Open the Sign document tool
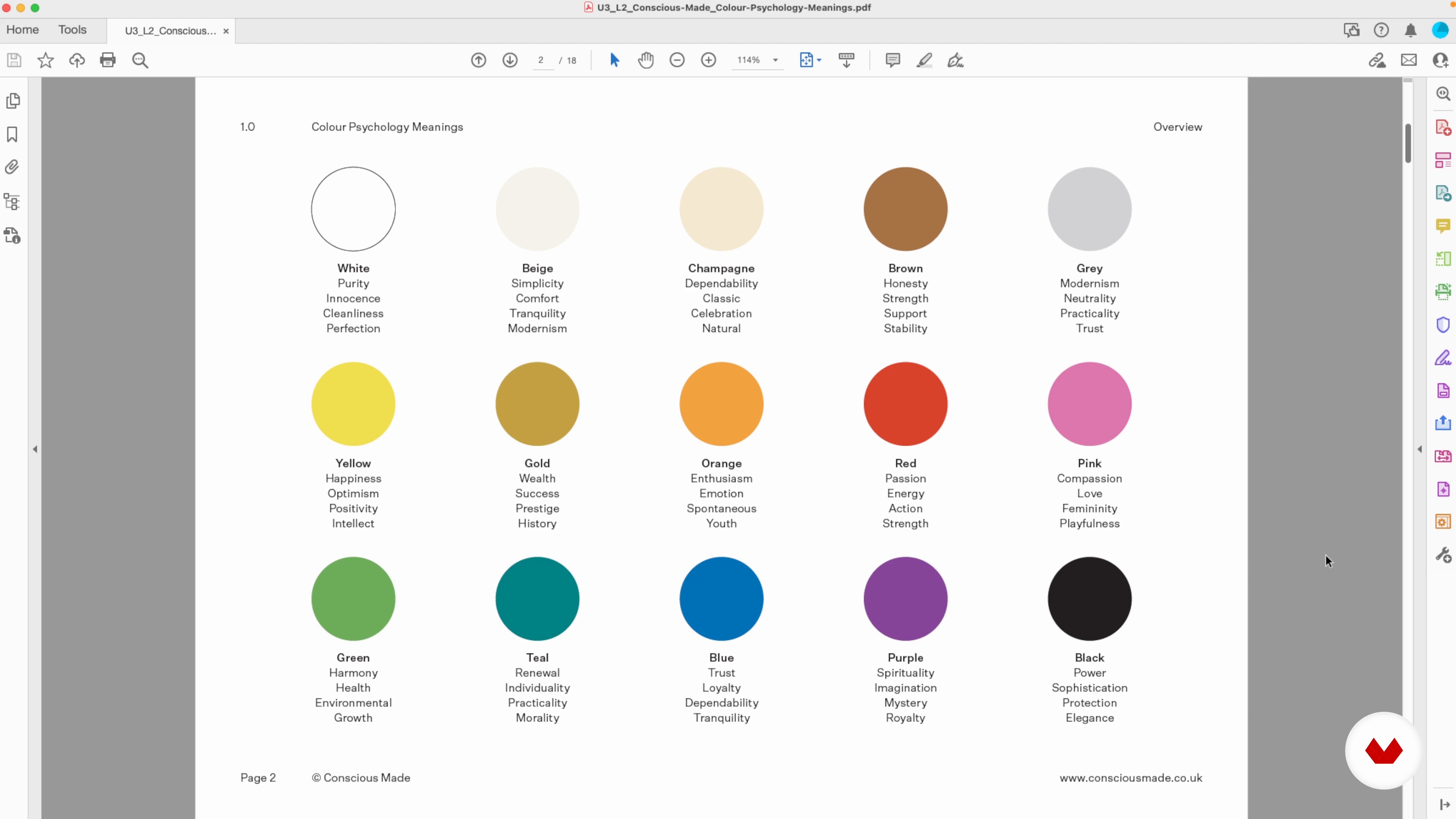Screen dimensions: 1456x819 click(955, 60)
